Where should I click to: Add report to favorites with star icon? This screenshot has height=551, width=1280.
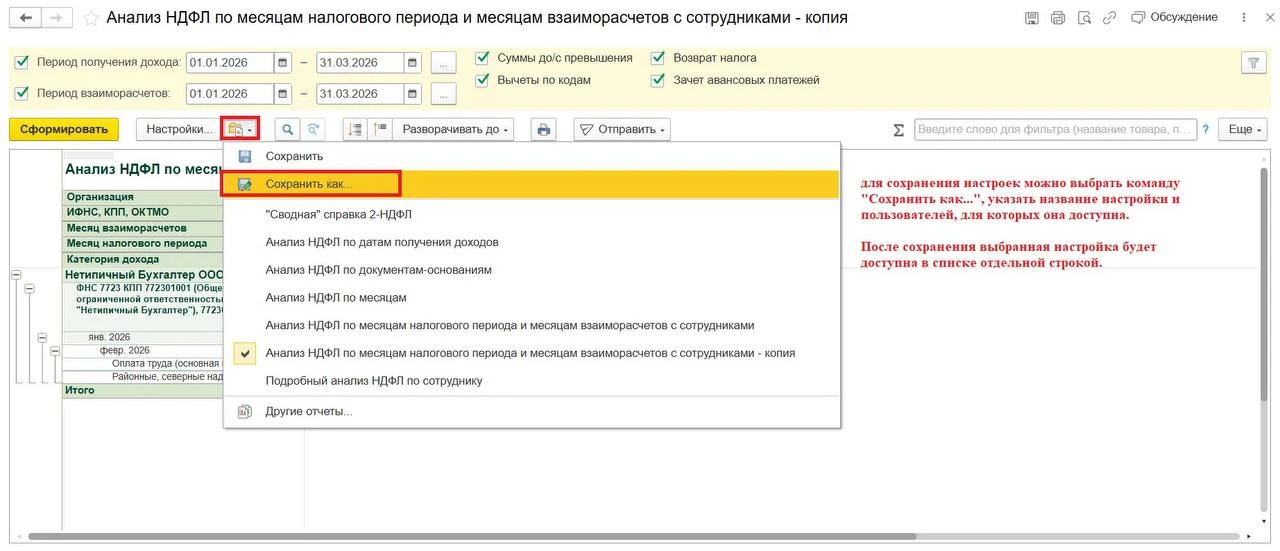click(x=91, y=18)
